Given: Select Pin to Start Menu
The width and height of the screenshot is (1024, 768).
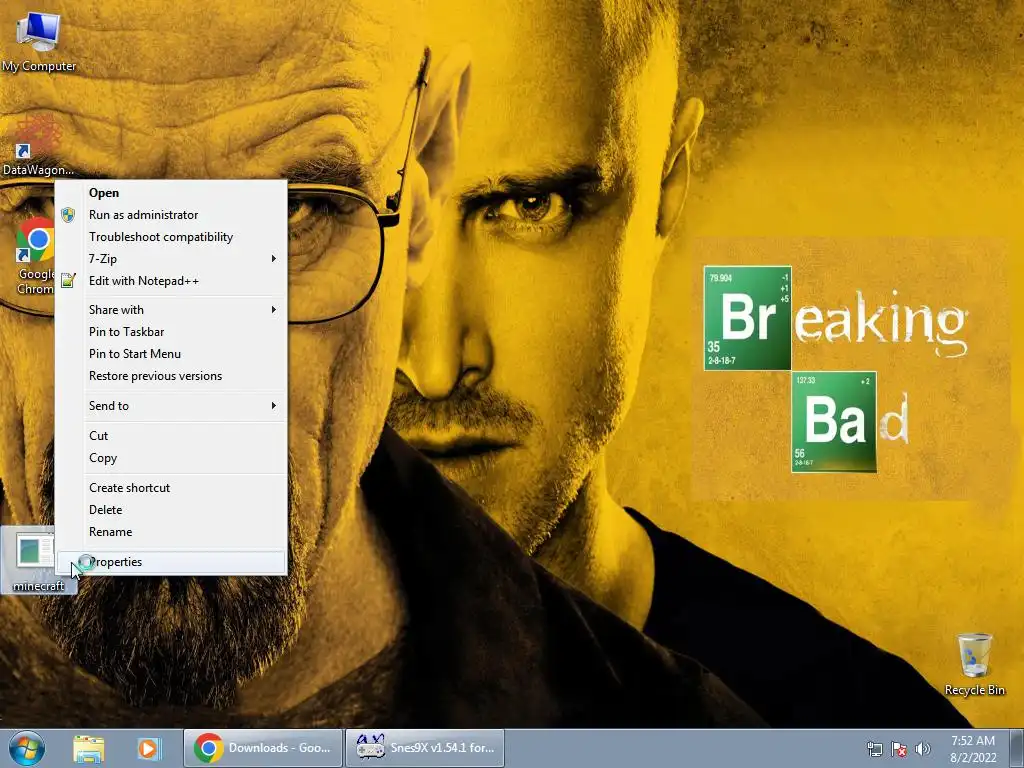Looking at the screenshot, I should point(171,355).
